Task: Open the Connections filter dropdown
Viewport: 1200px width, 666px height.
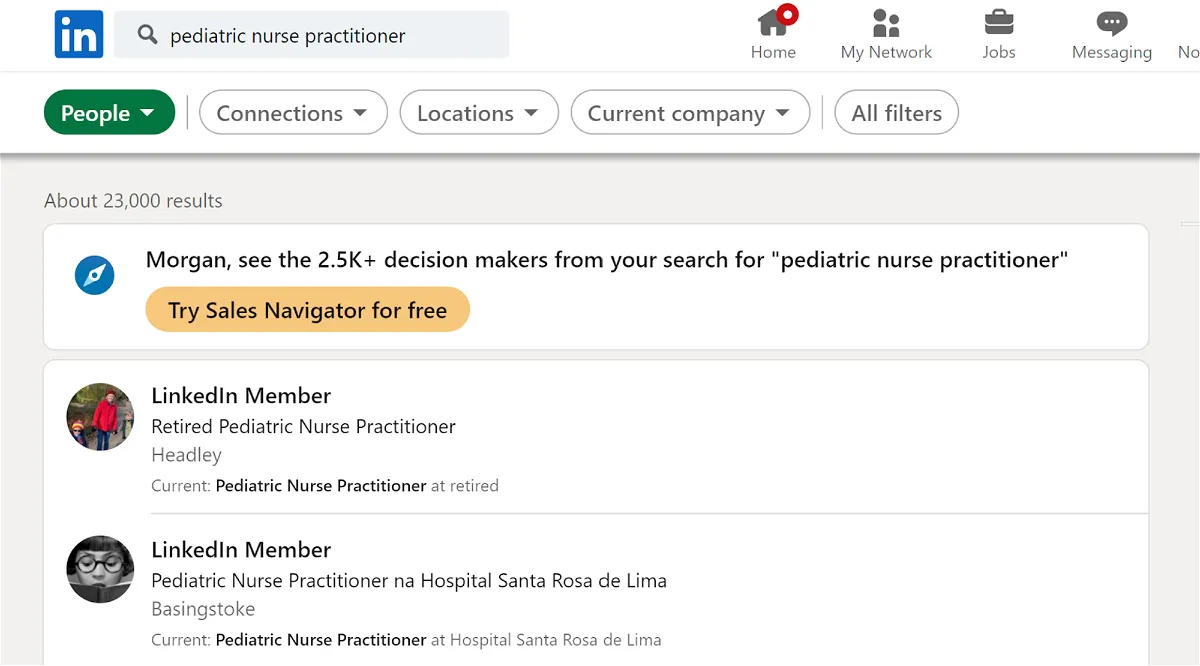Action: [293, 113]
